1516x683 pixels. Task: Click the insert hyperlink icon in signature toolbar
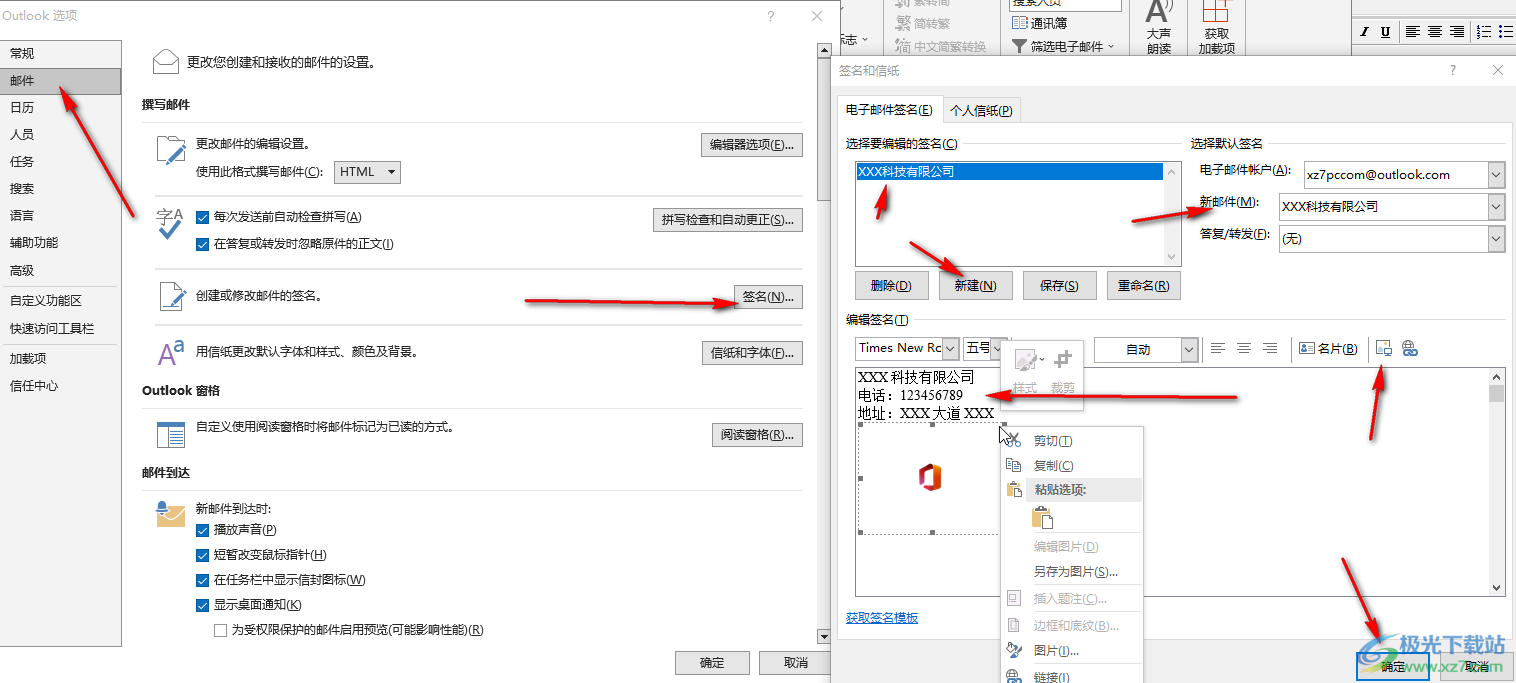pyautogui.click(x=1410, y=348)
